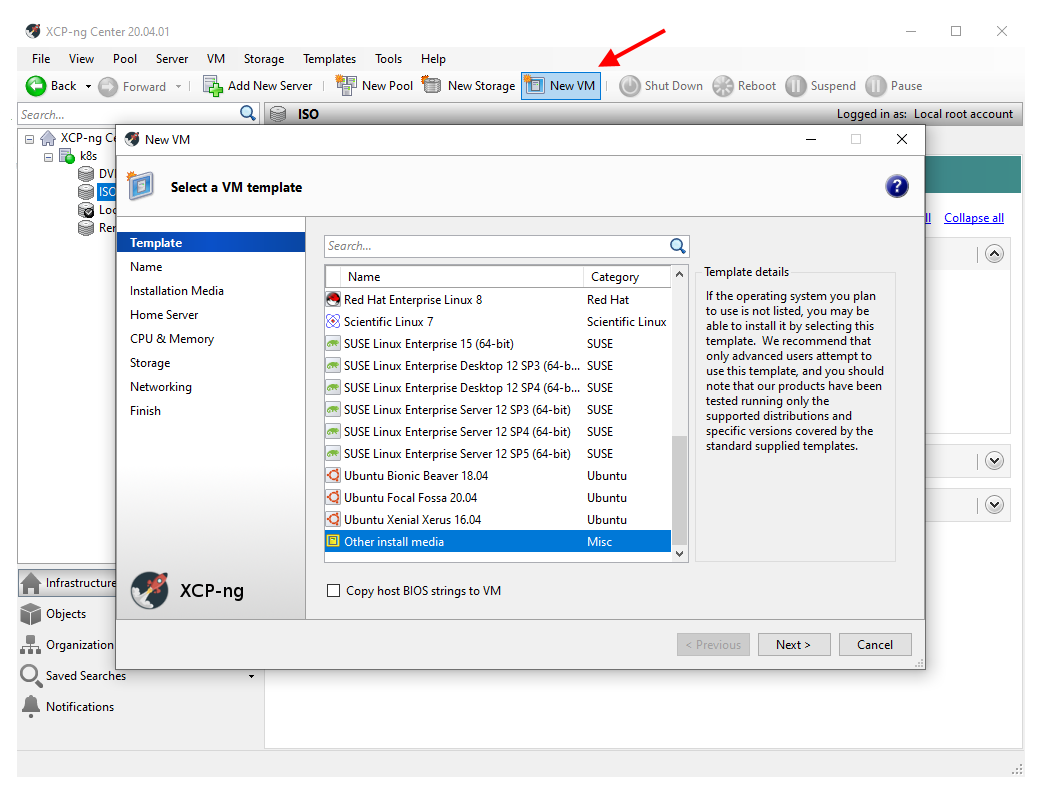The width and height of the screenshot is (1037, 796).
Task: Click the search magnifier in template search
Action: click(x=678, y=246)
